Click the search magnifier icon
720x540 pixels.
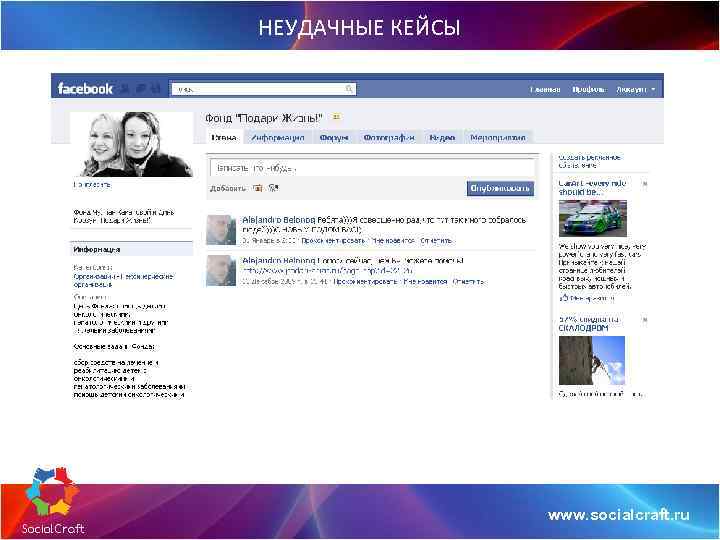pos(349,89)
